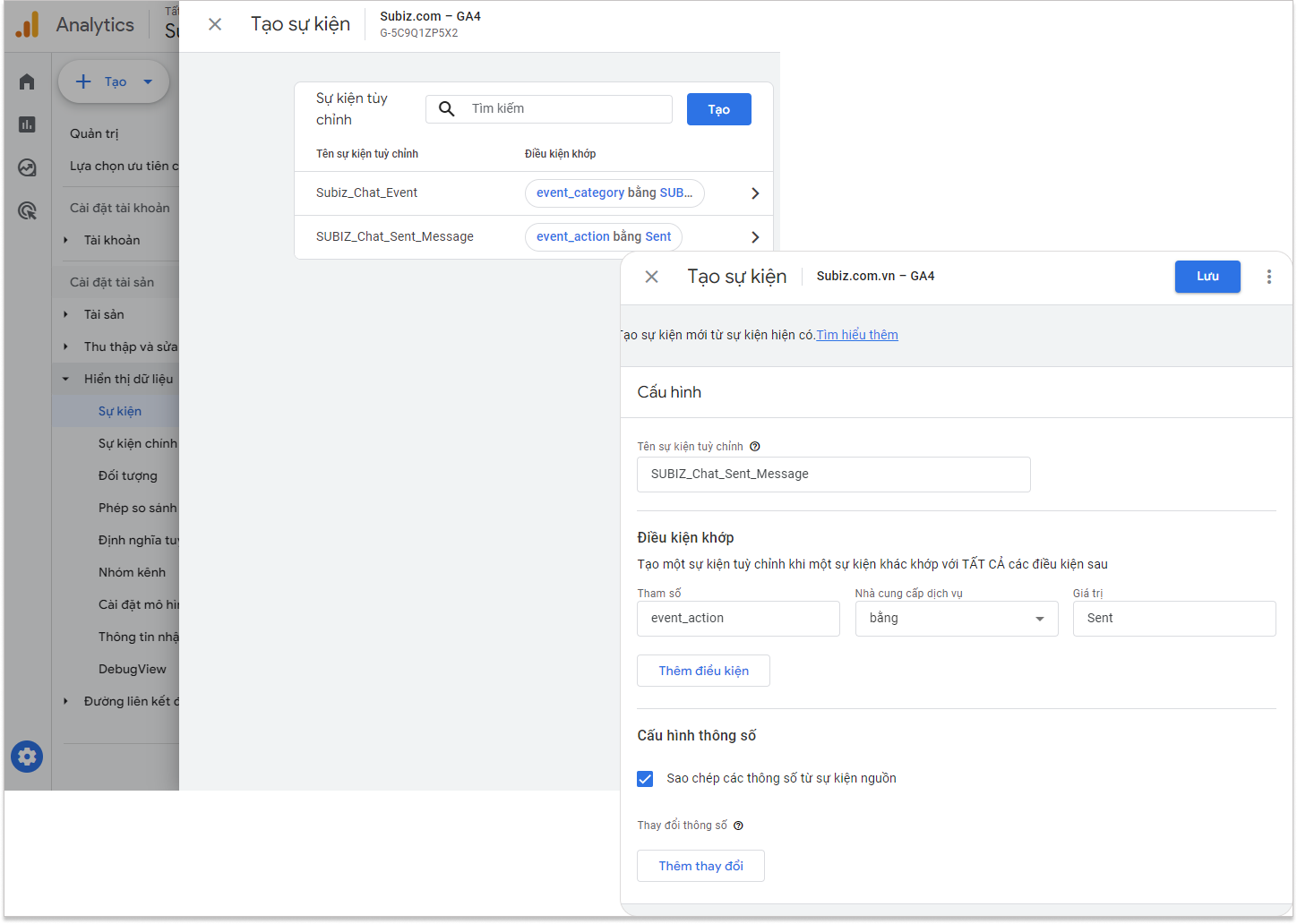1297x924 pixels.
Task: Toggle Sao chép các thông số checkbox
Action: click(x=645, y=779)
